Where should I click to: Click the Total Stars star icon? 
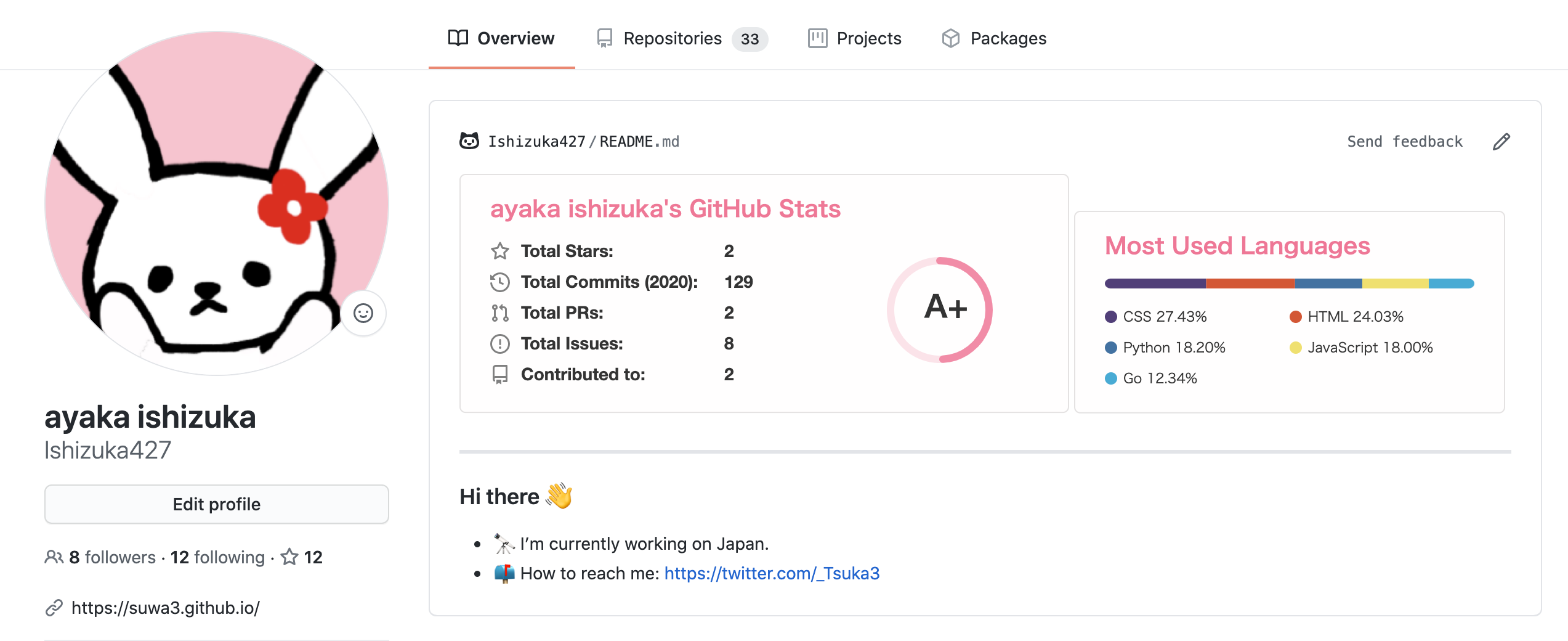tap(499, 251)
